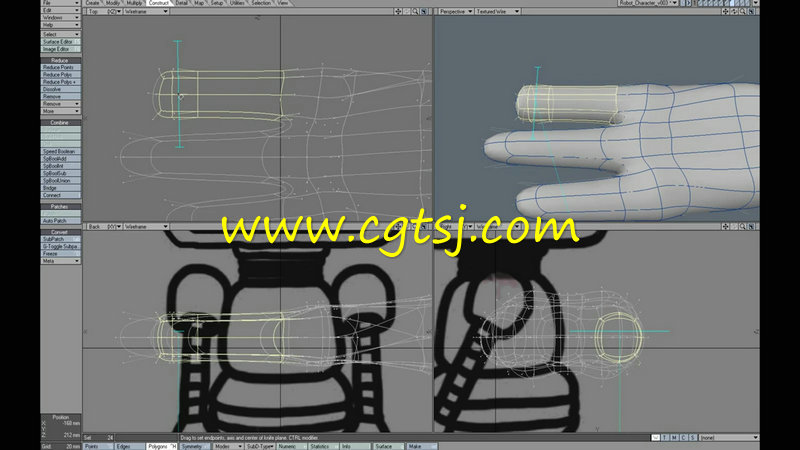800x450 pixels.
Task: Switch to the Create tab
Action: [92, 3]
